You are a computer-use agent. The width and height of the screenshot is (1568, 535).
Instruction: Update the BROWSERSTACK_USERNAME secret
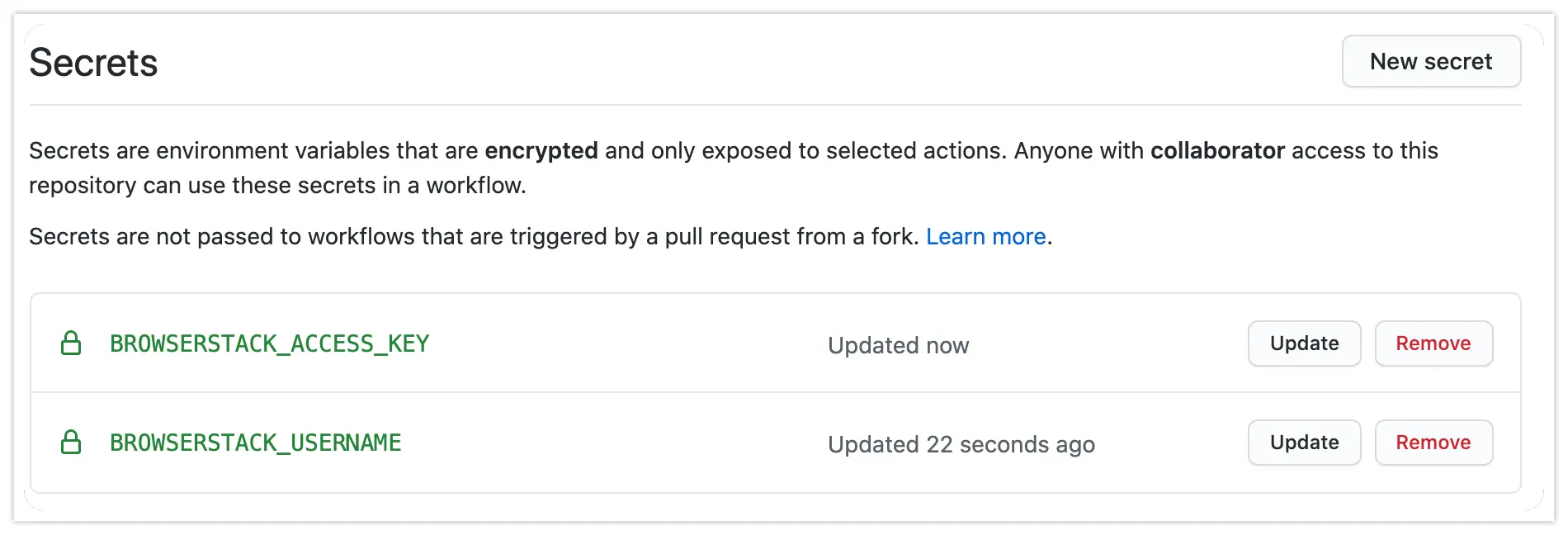[x=1304, y=443]
